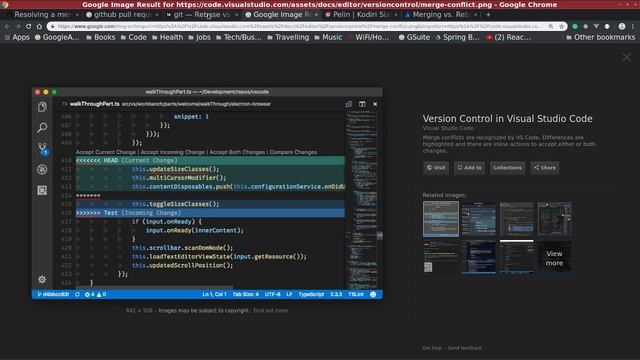Viewport: 640px width, 360px height.
Task: Go back to the previous page
Action: click(x=7, y=26)
